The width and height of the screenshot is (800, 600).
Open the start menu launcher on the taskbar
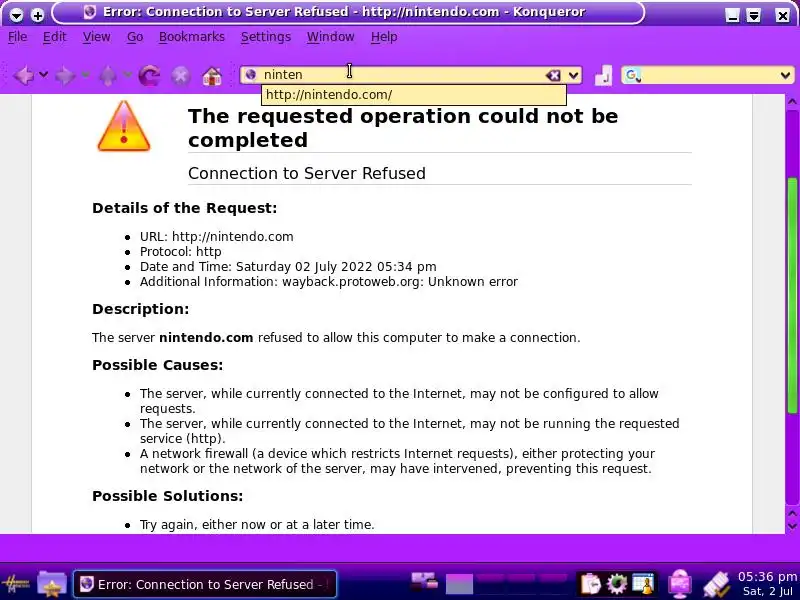16,583
